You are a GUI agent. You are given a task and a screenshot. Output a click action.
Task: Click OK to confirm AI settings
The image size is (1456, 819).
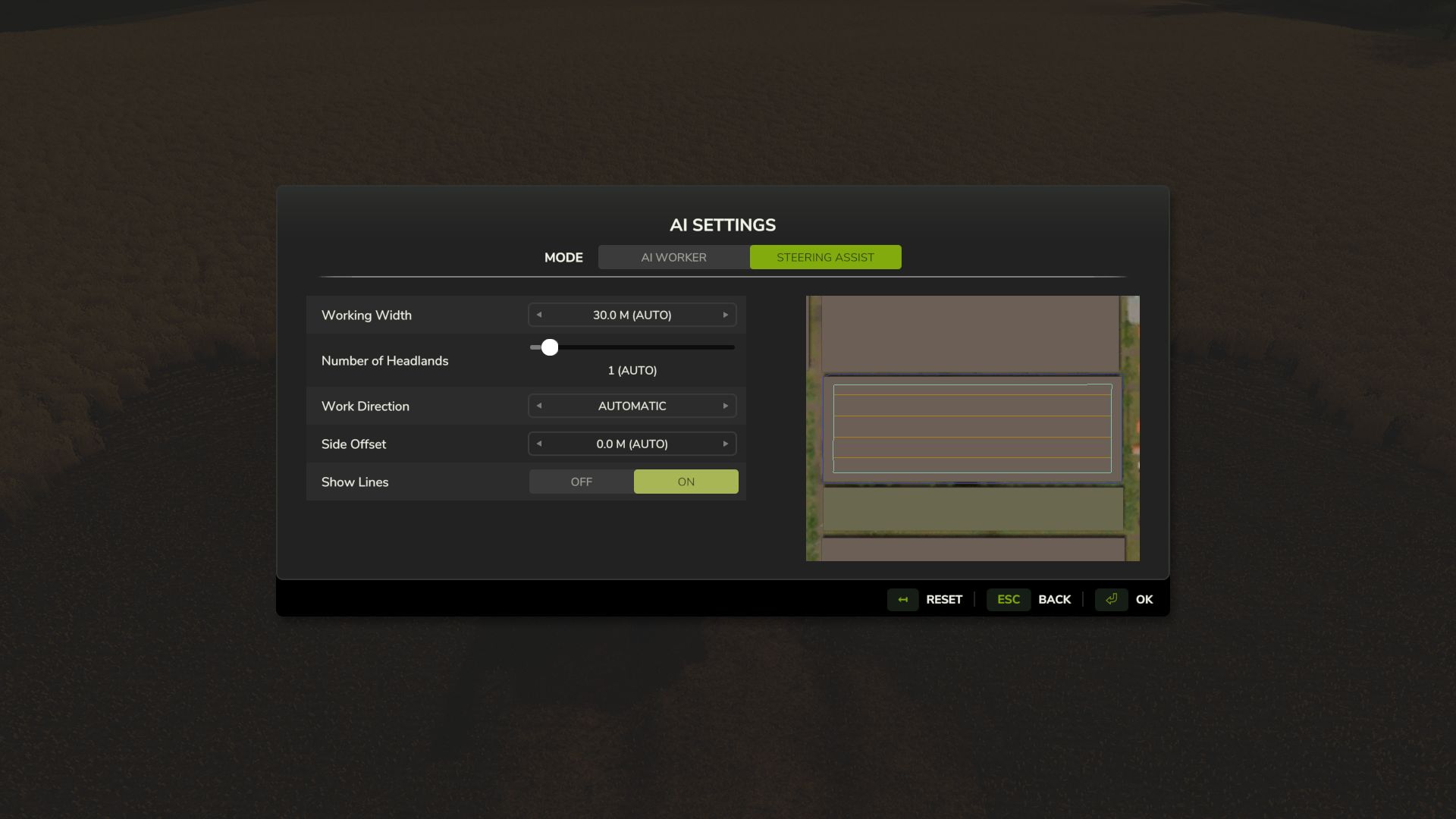(1144, 599)
